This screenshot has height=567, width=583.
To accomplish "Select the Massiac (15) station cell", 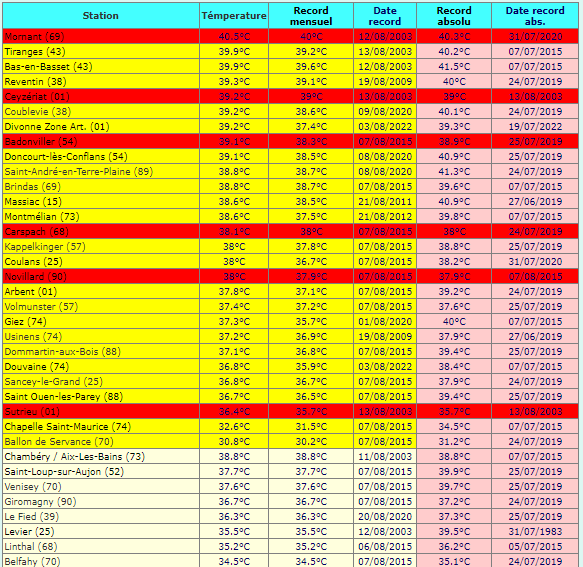I will click(x=101, y=202).
